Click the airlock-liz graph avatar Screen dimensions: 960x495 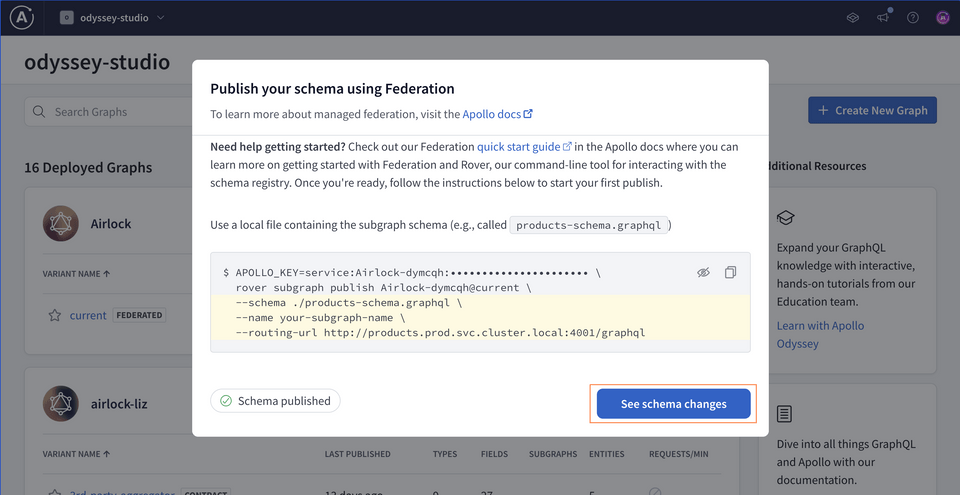click(61, 404)
